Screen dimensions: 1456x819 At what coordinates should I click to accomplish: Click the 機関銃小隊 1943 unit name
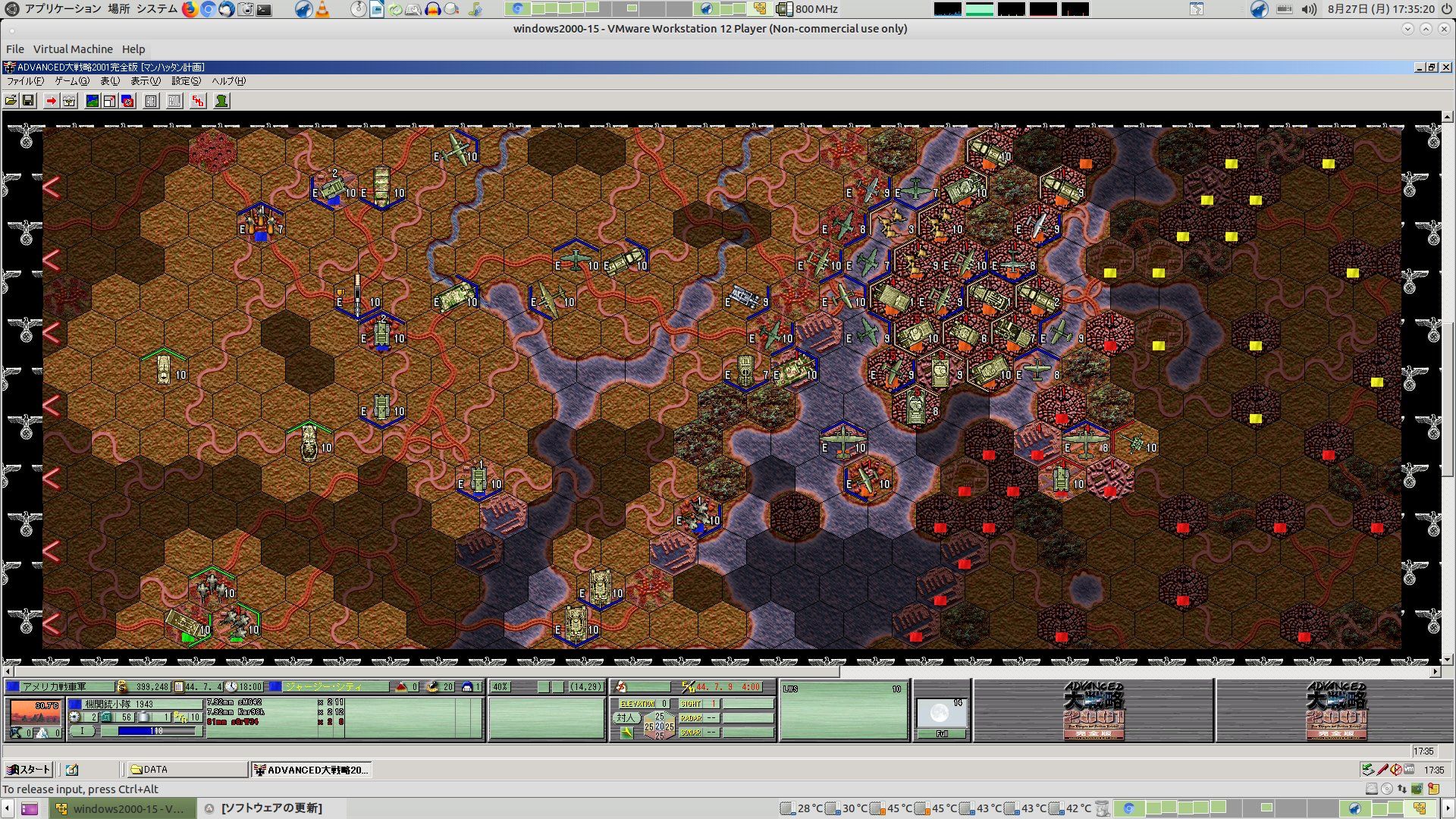point(119,704)
